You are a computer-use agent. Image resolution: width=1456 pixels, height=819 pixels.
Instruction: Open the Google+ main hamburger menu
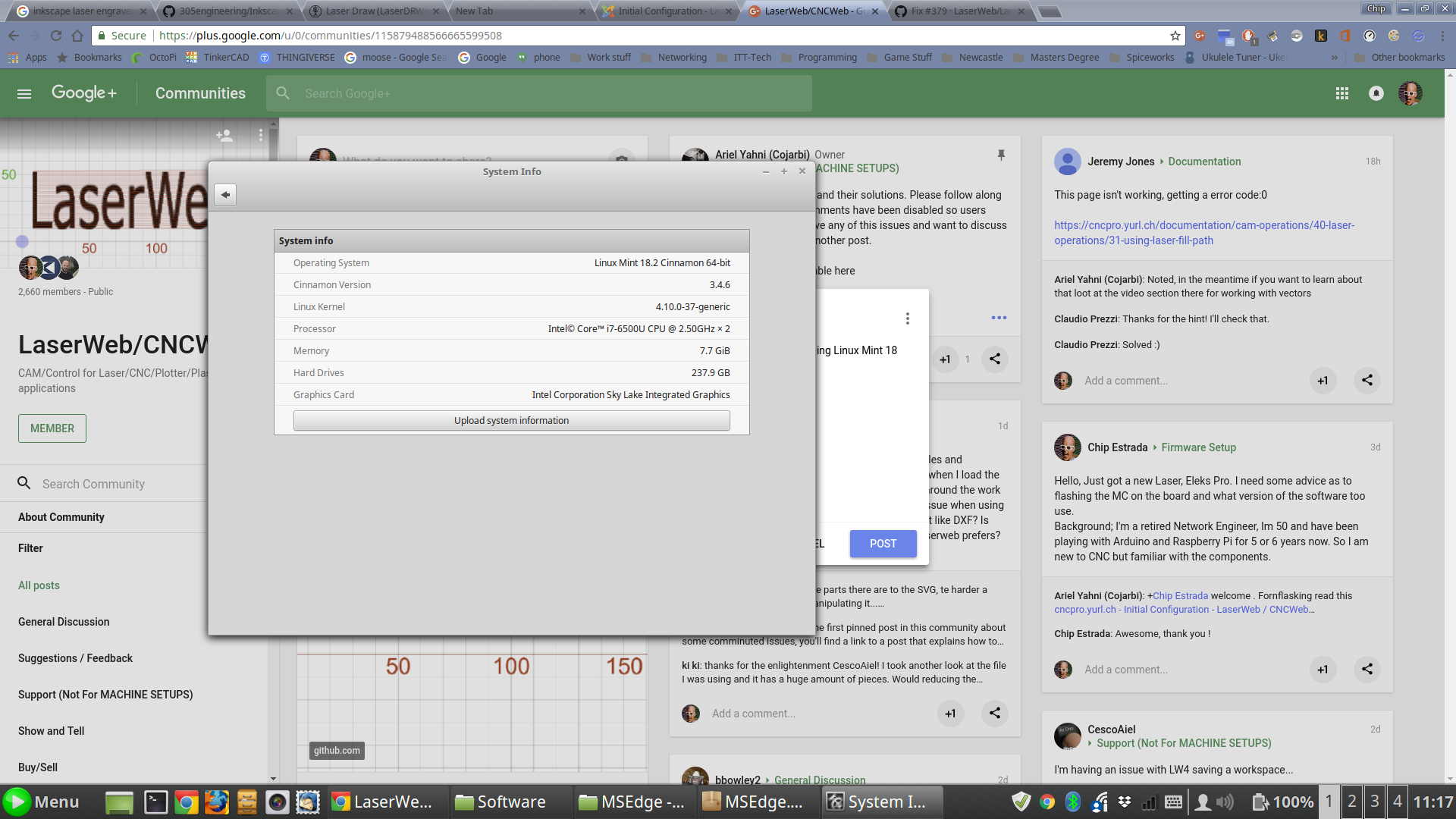pyautogui.click(x=24, y=93)
